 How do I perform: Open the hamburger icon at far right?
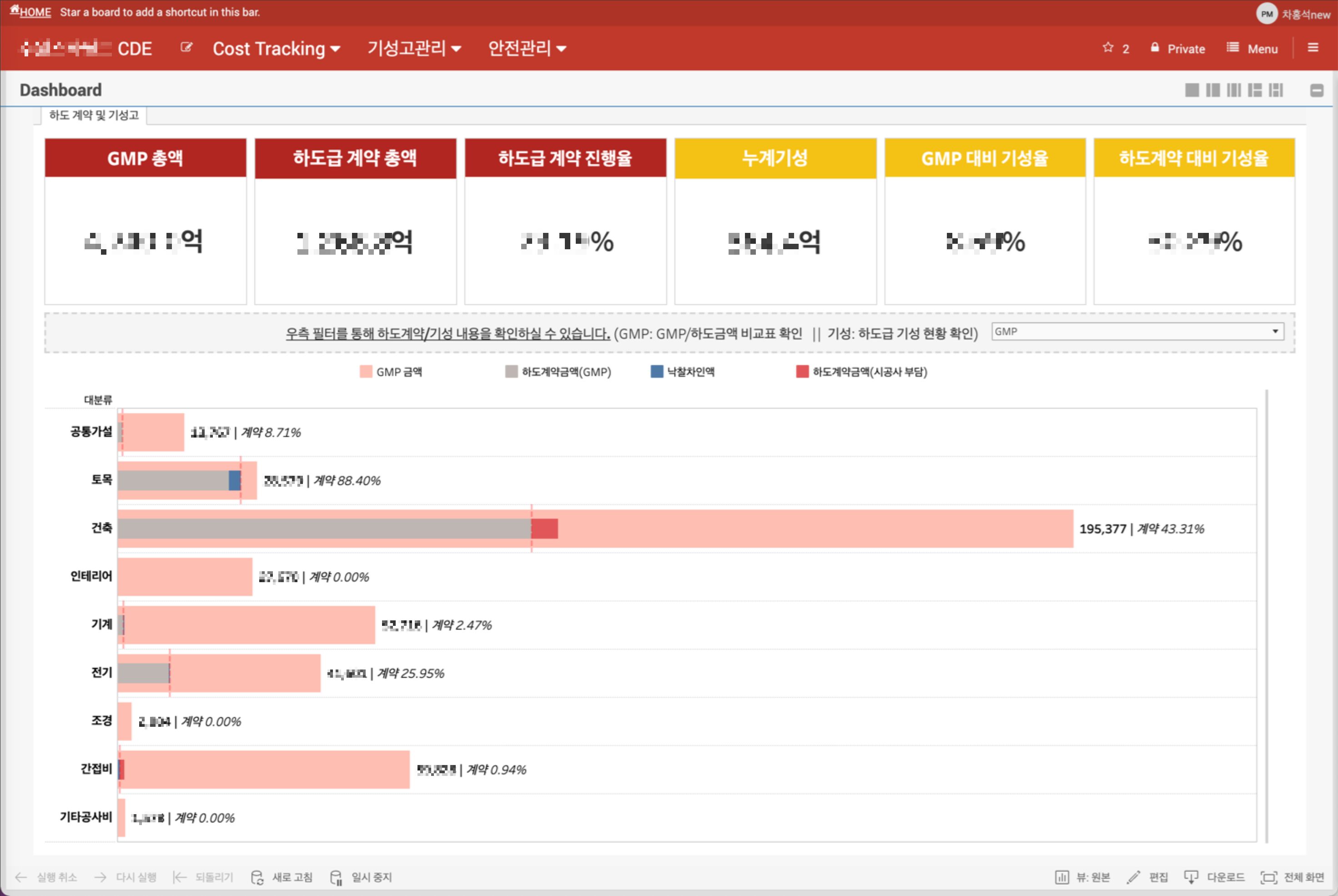[x=1313, y=48]
